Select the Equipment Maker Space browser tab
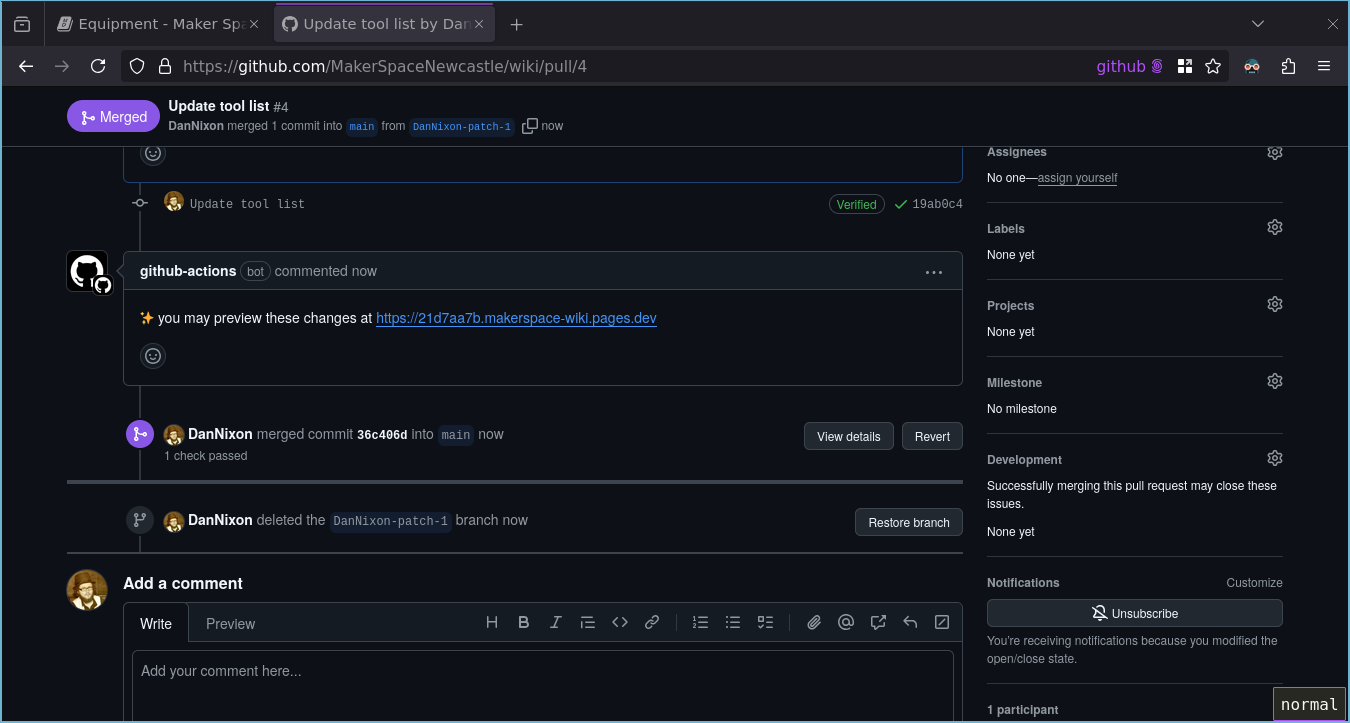1350x723 pixels. (150, 22)
